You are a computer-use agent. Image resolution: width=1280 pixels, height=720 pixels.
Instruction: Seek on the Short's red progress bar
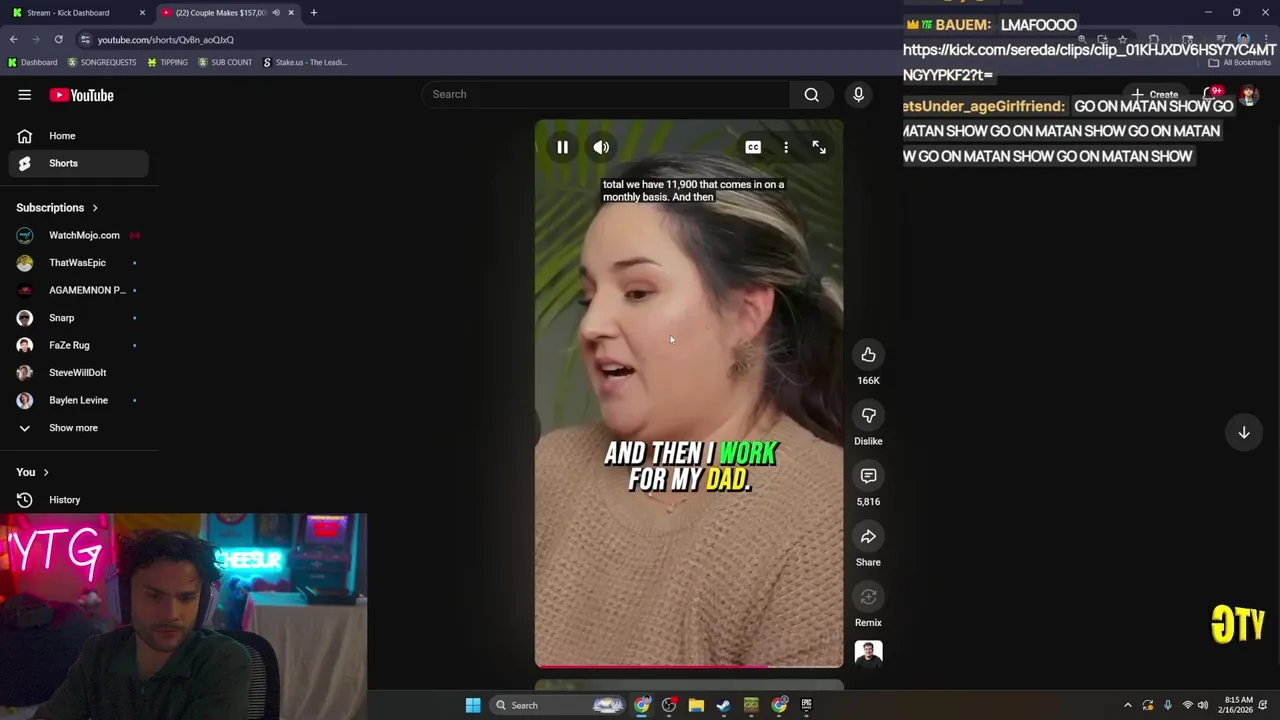(689, 665)
